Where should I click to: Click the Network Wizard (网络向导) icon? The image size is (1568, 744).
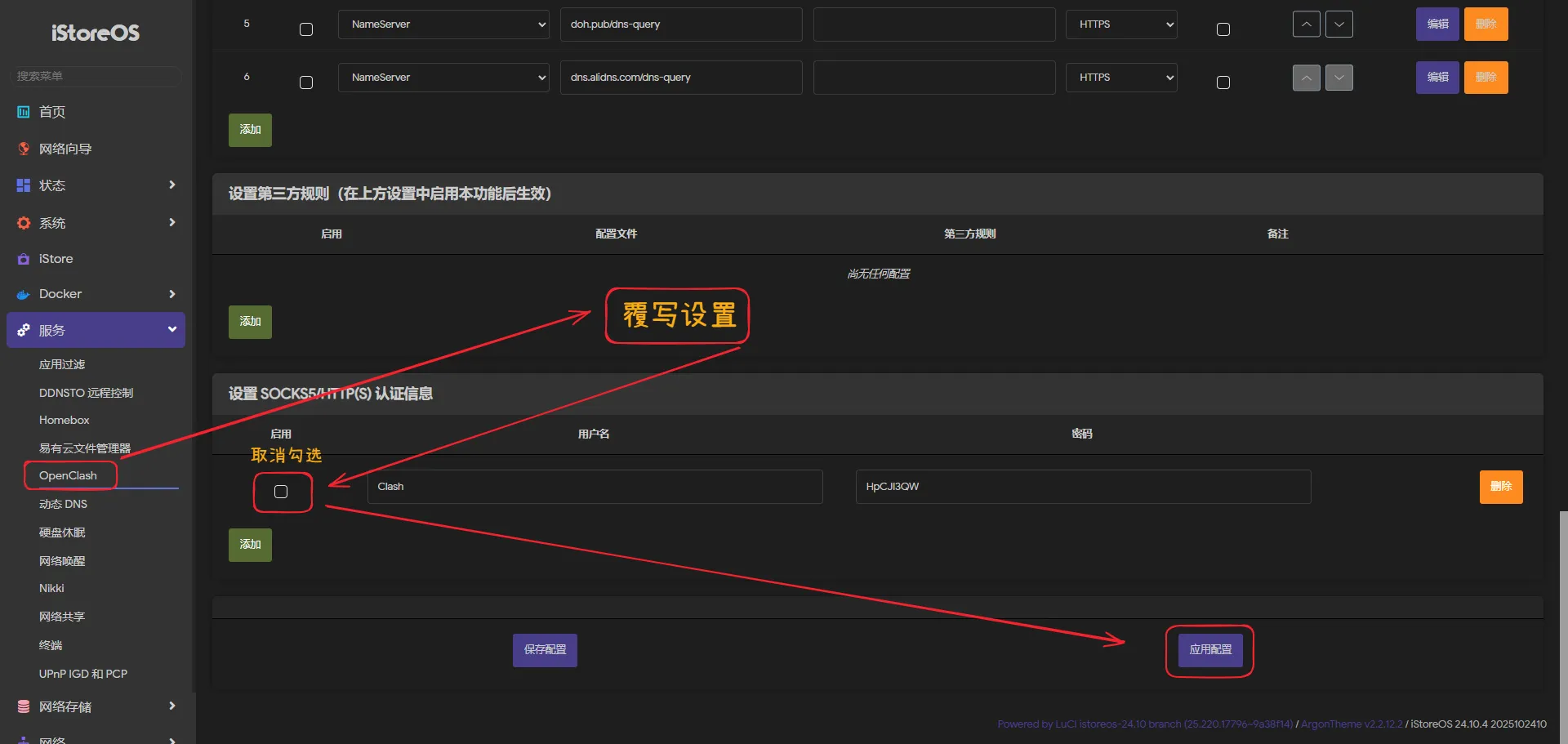pyautogui.click(x=24, y=149)
